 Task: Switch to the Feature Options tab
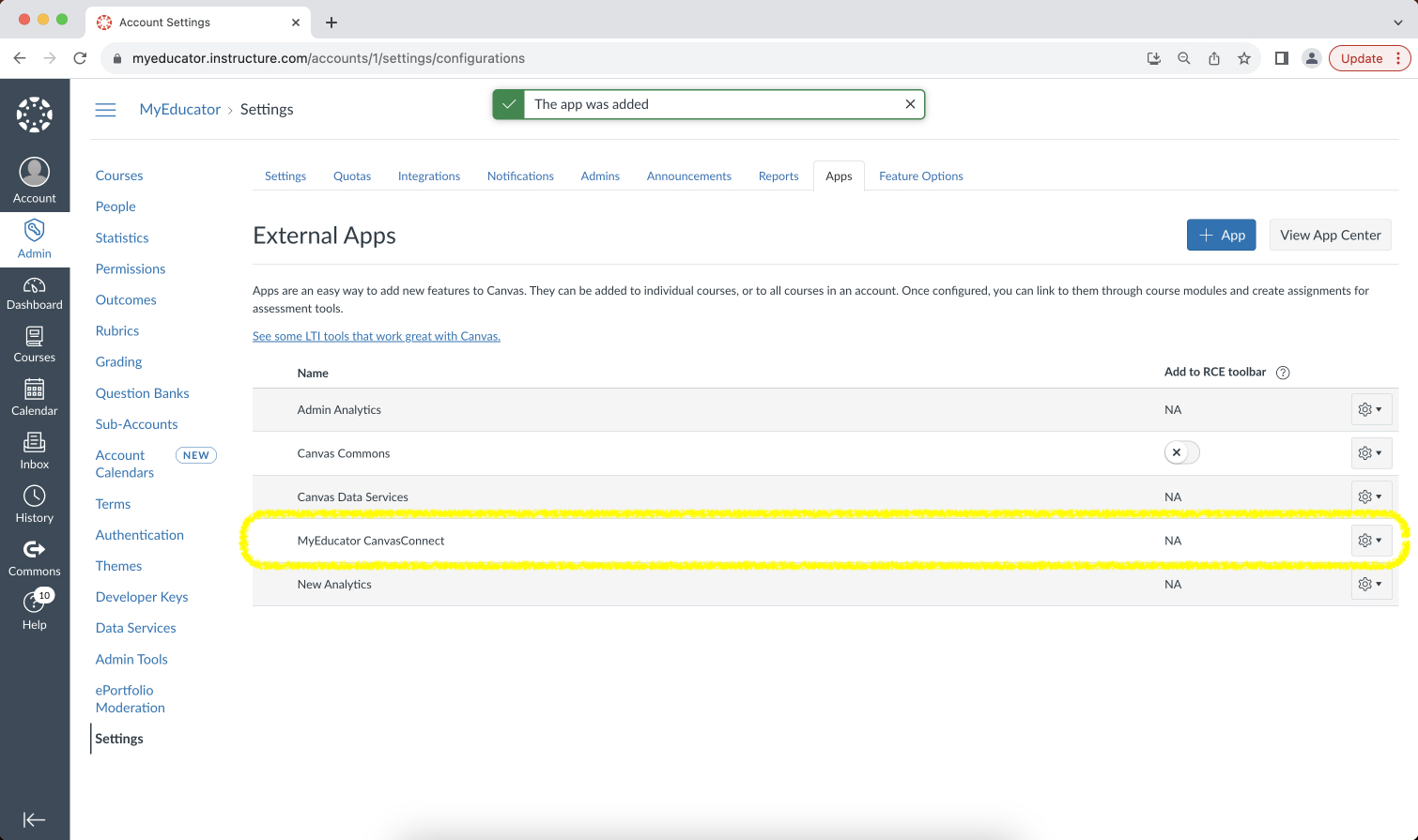coord(921,176)
